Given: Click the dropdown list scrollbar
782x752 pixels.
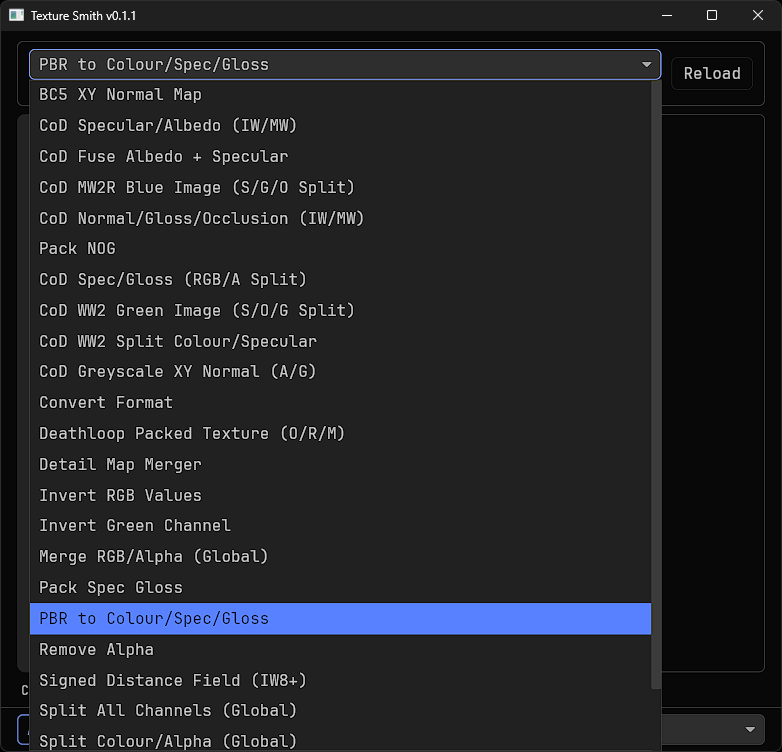Looking at the screenshot, I should (656, 385).
